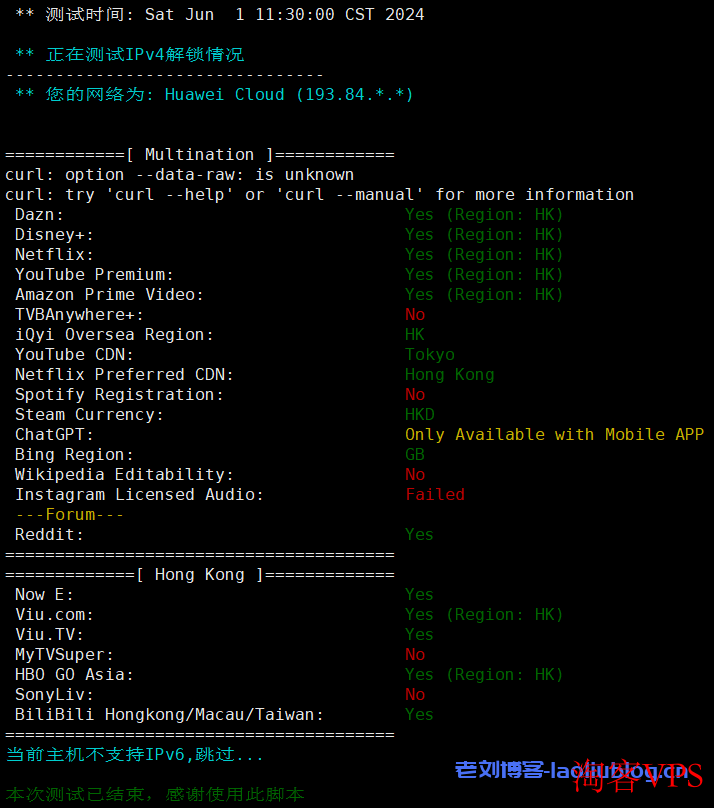Click the MyTVSuper label
This screenshot has width=714, height=808.
[64, 654]
